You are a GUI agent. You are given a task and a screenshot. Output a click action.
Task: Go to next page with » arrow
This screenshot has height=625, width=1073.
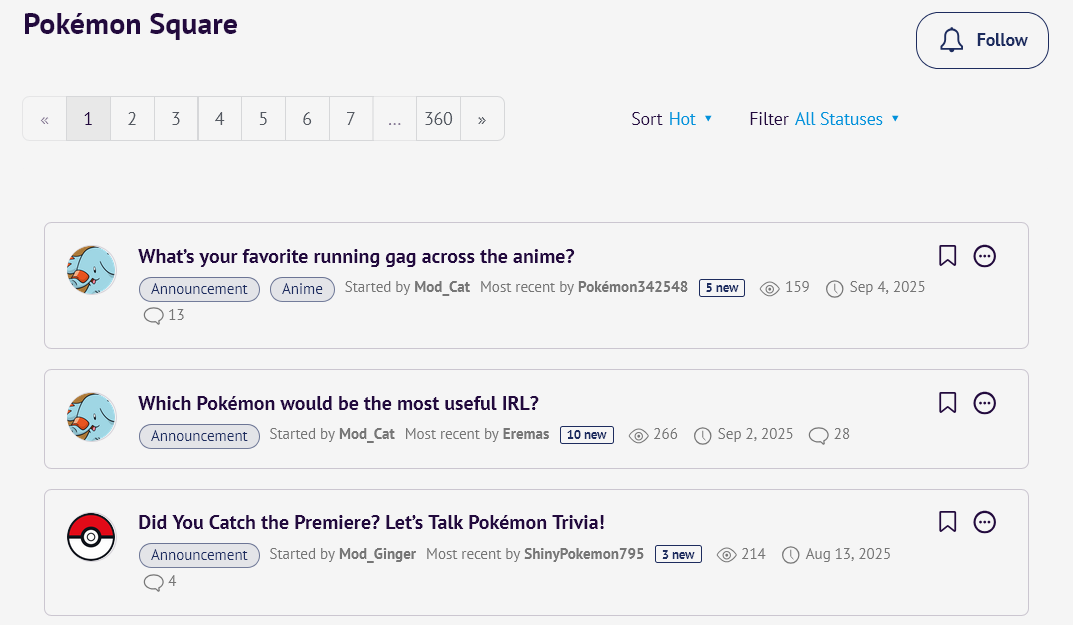pyautogui.click(x=482, y=119)
